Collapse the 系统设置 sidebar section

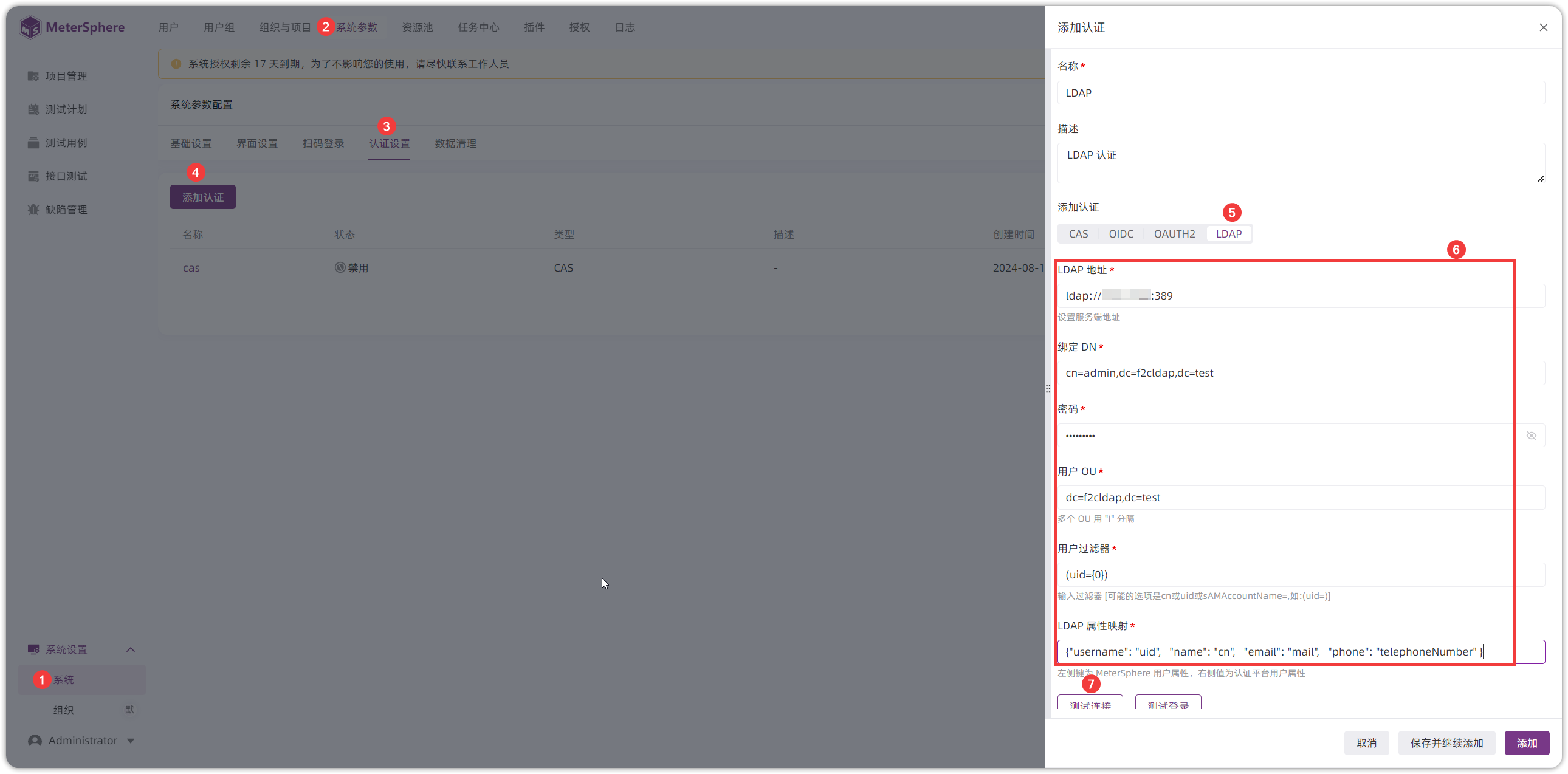tap(130, 650)
